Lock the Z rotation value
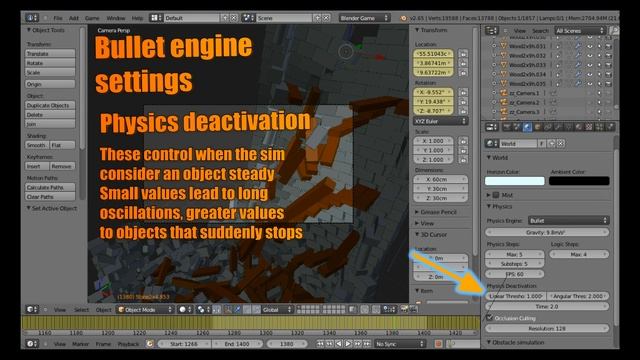 point(463,111)
